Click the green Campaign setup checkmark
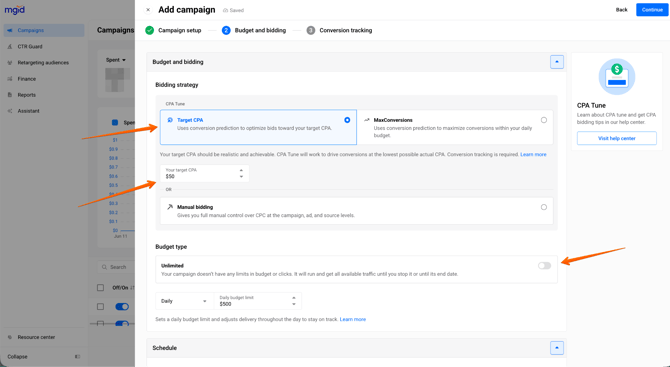This screenshot has height=367, width=670. click(150, 30)
